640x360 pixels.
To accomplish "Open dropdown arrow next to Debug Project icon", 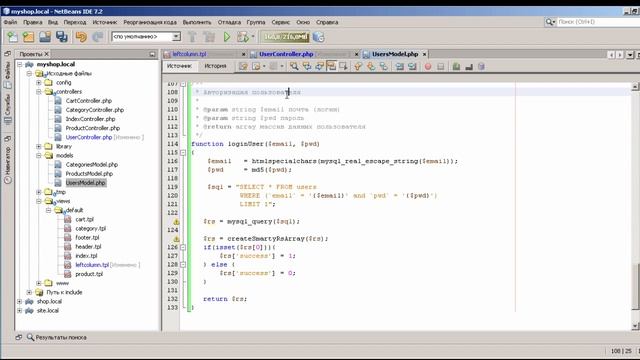I will (x=253, y=37).
